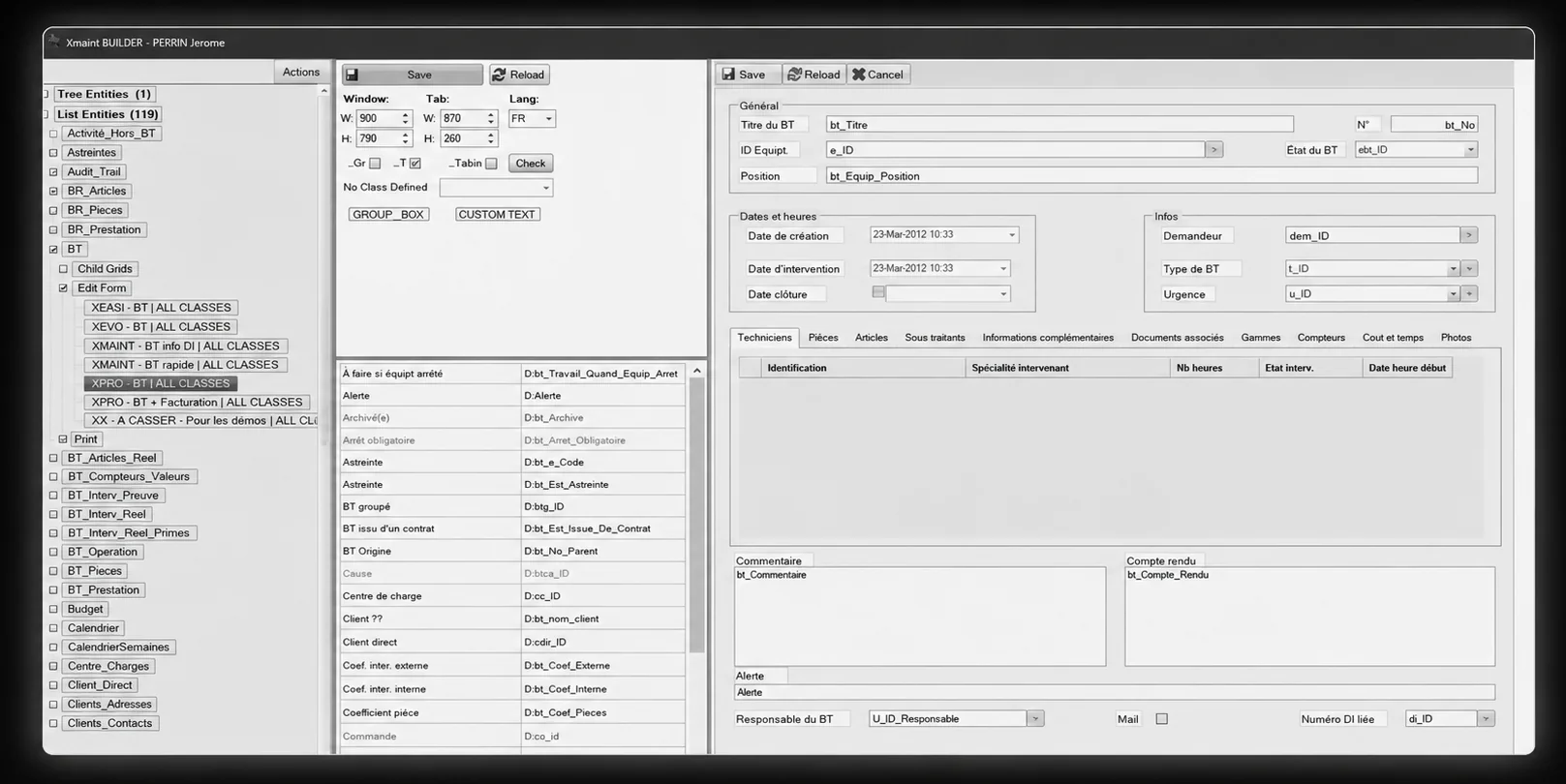Image resolution: width=1566 pixels, height=784 pixels.
Task: Select XMAINT - BT rapide | ALL CLASSES
Action: (x=185, y=365)
